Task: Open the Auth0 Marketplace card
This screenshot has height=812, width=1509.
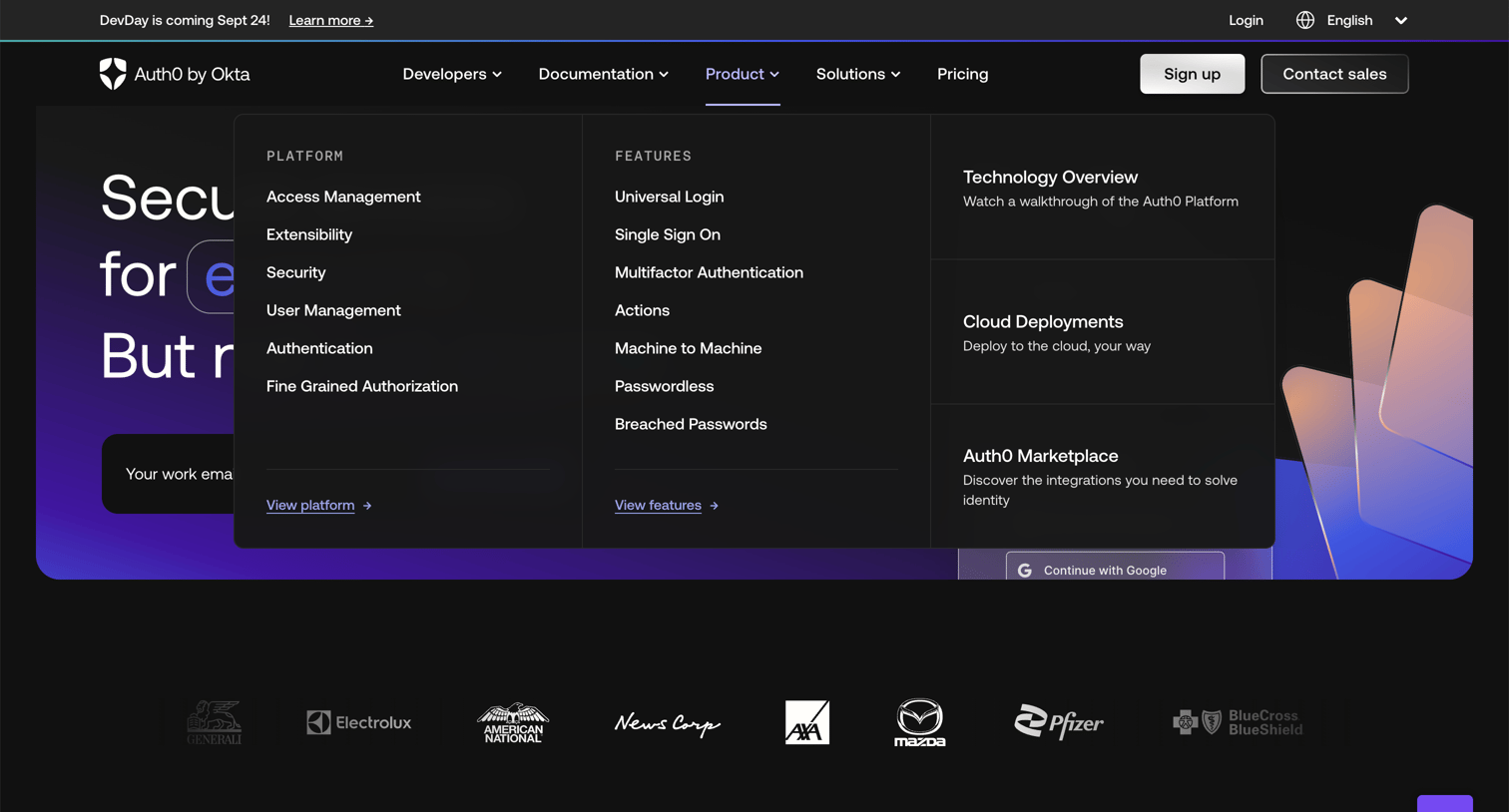Action: coord(1103,476)
